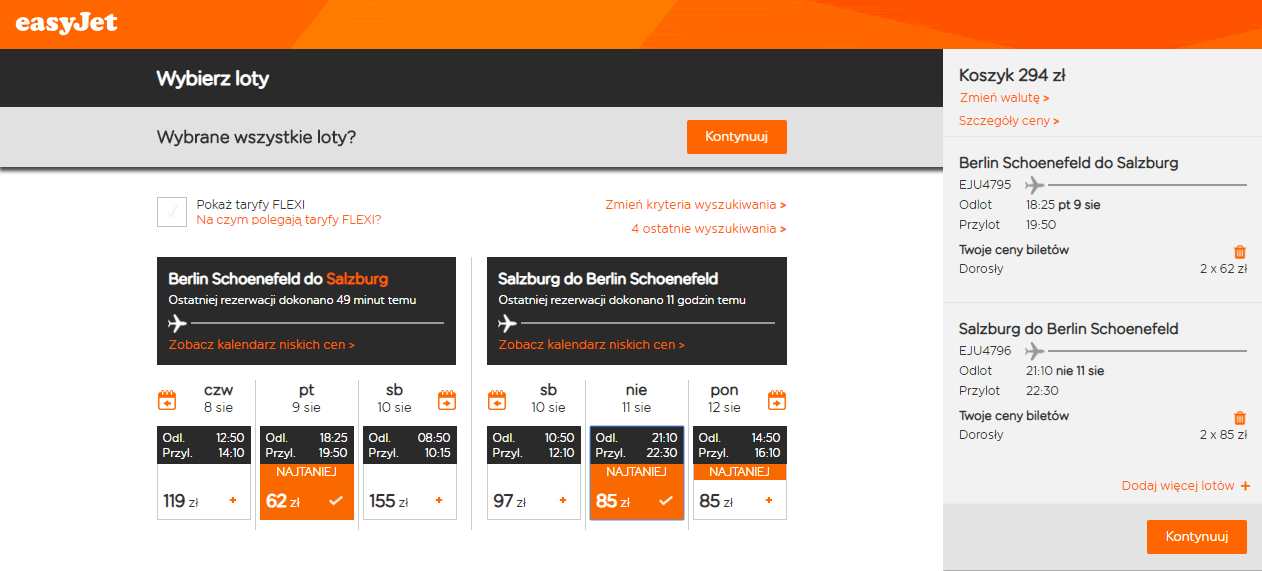Click flight number EJU4796
The height and width of the screenshot is (571, 1262).
(x=985, y=351)
